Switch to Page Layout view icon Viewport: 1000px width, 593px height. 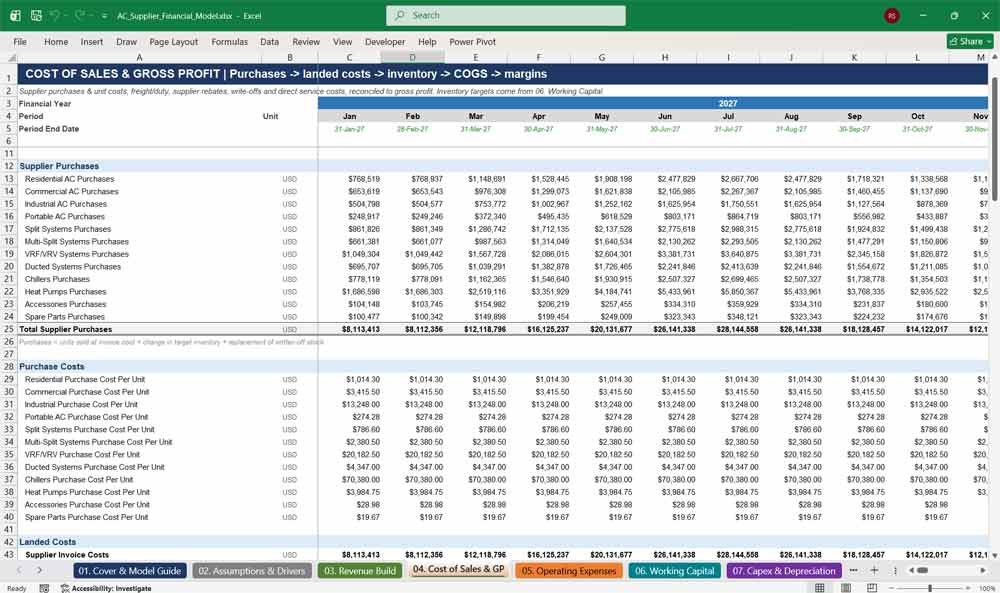click(846, 587)
